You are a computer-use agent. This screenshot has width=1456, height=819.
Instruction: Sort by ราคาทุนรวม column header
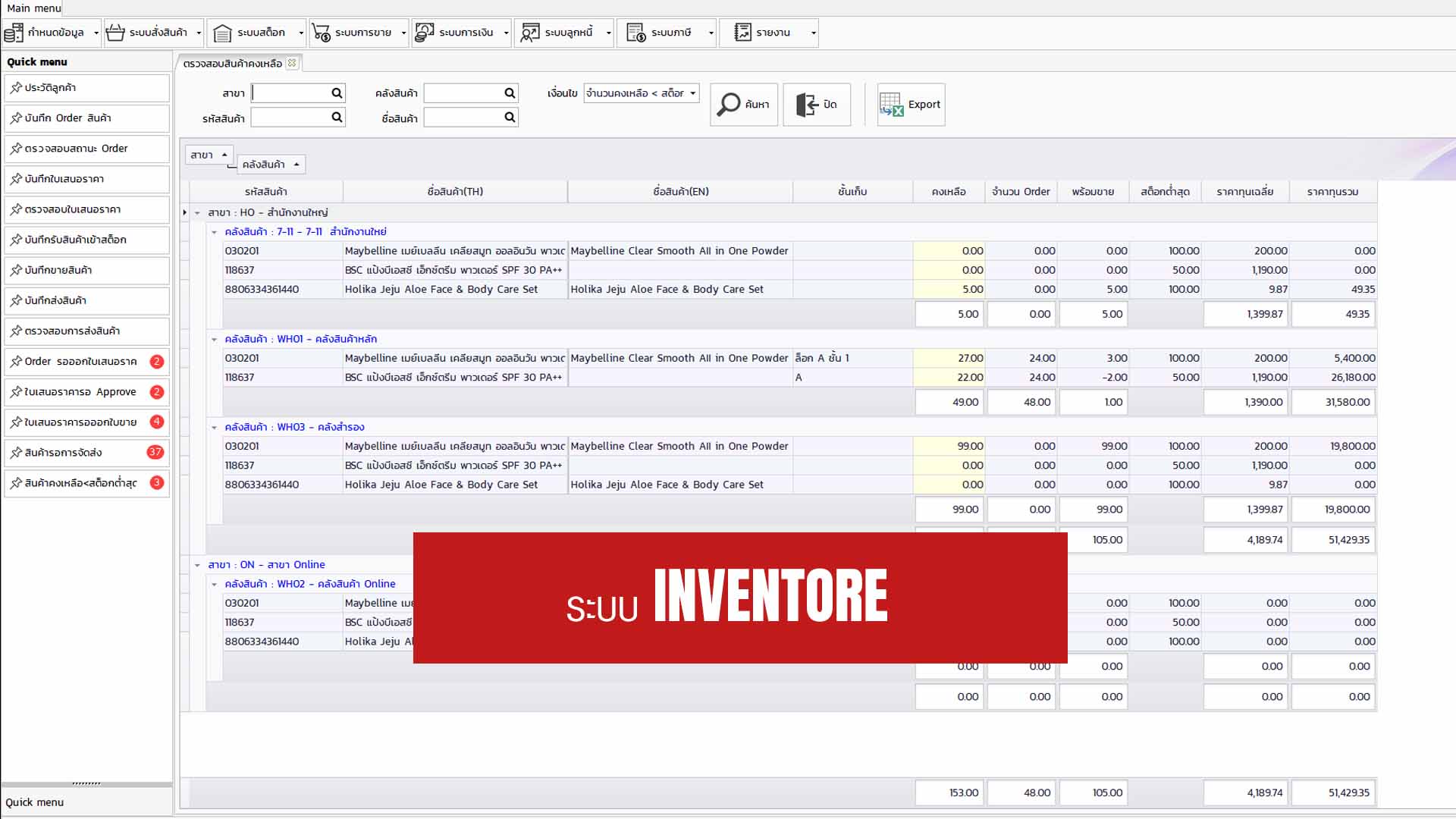(x=1332, y=192)
